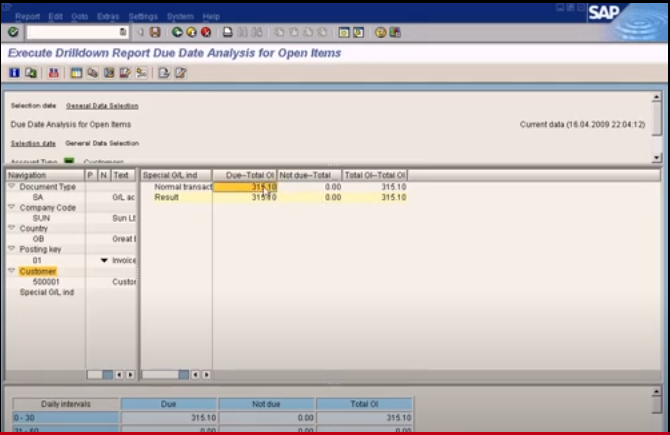Open the System menu
Image resolution: width=670 pixels, height=435 pixels.
(x=180, y=17)
